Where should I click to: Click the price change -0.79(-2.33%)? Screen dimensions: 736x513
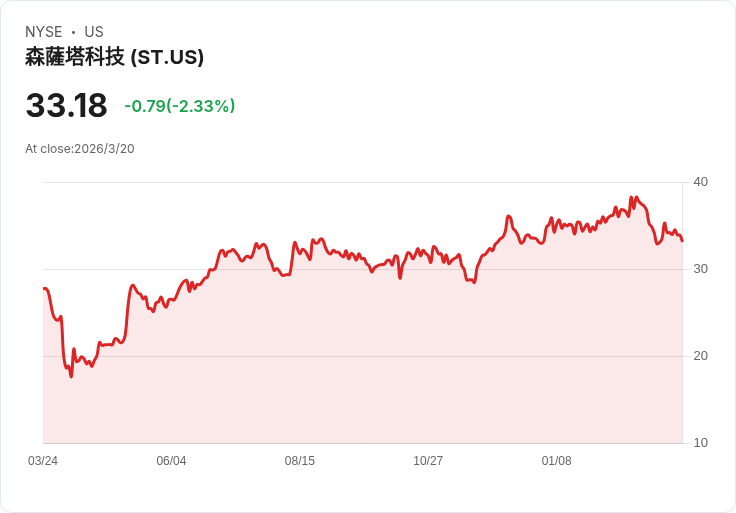(x=179, y=106)
